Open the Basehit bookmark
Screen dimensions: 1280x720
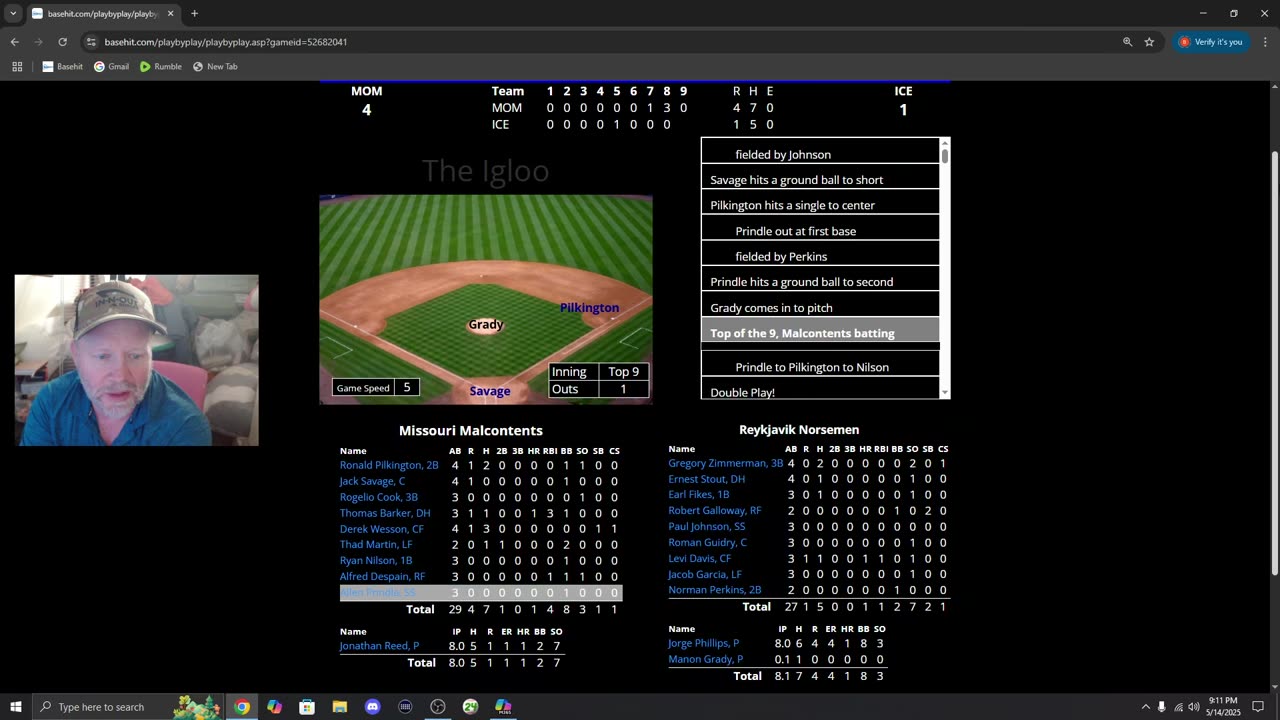coord(62,67)
